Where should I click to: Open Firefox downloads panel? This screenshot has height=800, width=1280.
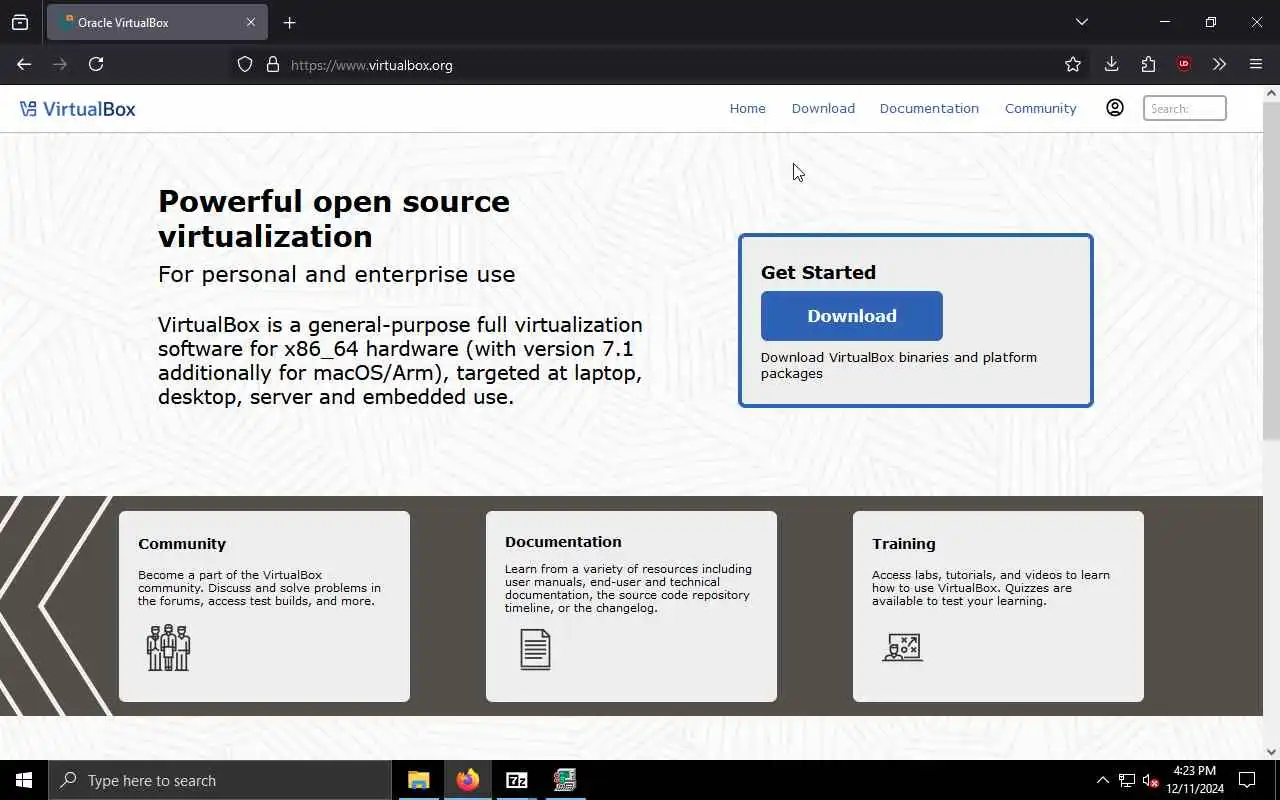click(1111, 64)
